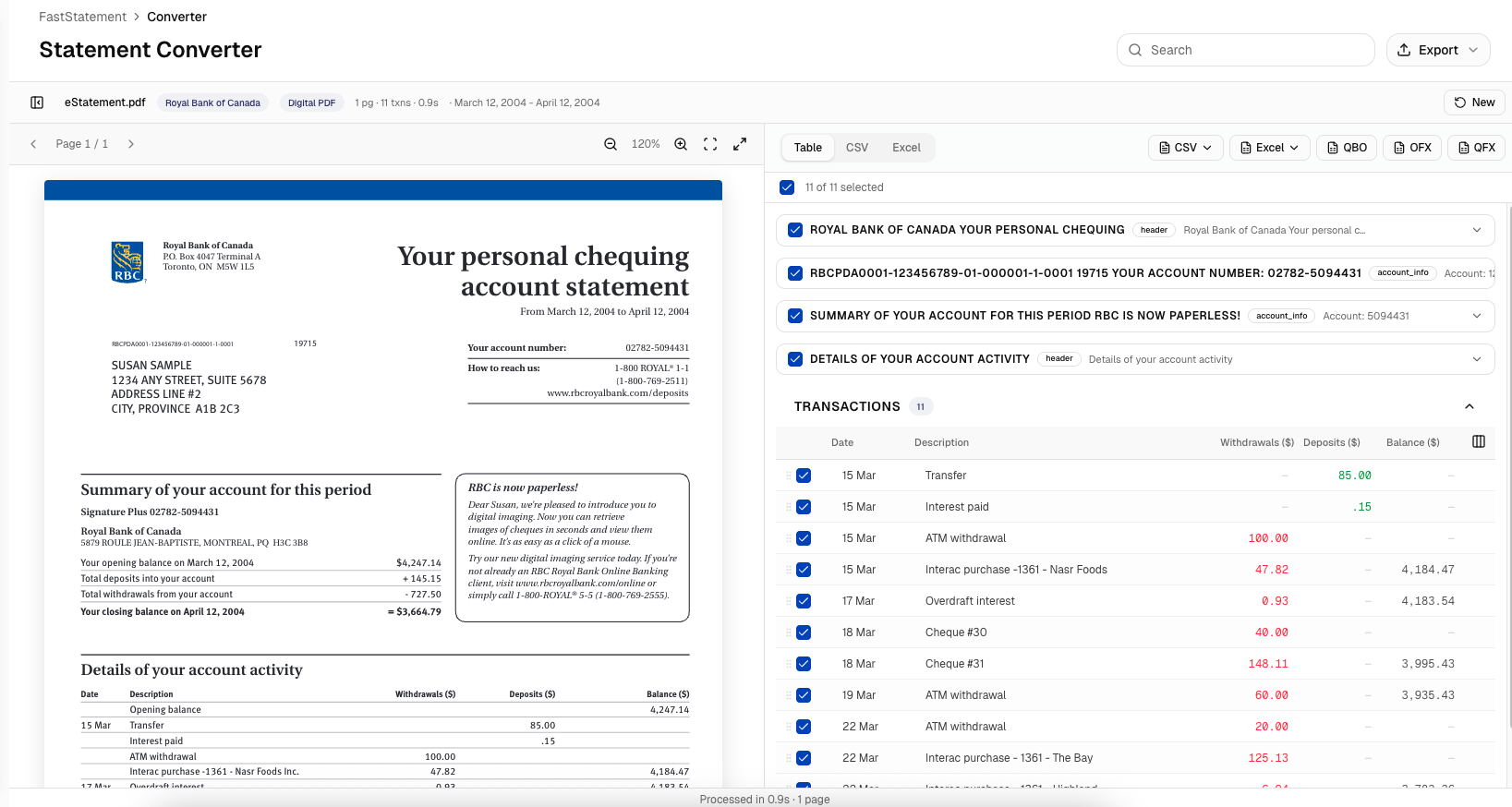Image resolution: width=1512 pixels, height=807 pixels.
Task: Go to previous page arrow
Action: pyautogui.click(x=33, y=144)
